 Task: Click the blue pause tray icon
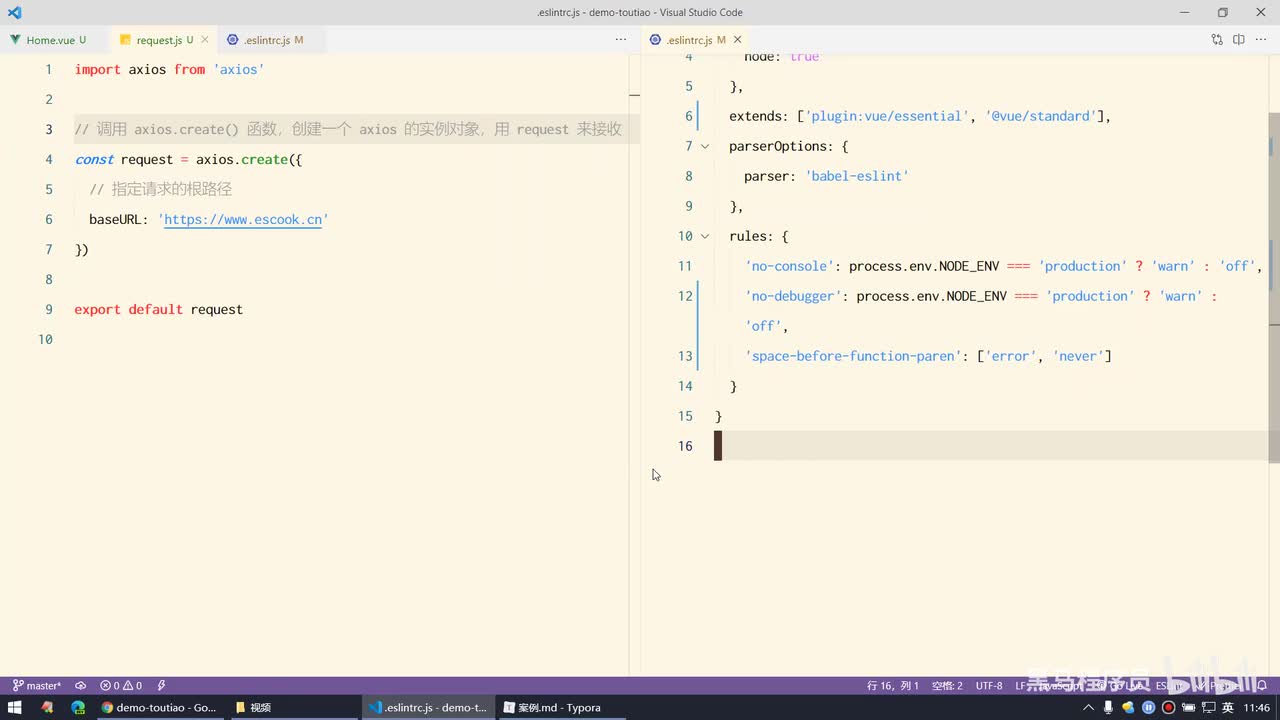[x=1148, y=707]
